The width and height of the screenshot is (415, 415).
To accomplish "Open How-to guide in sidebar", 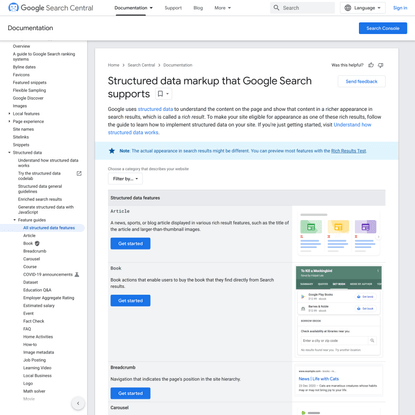I will coord(30,345).
